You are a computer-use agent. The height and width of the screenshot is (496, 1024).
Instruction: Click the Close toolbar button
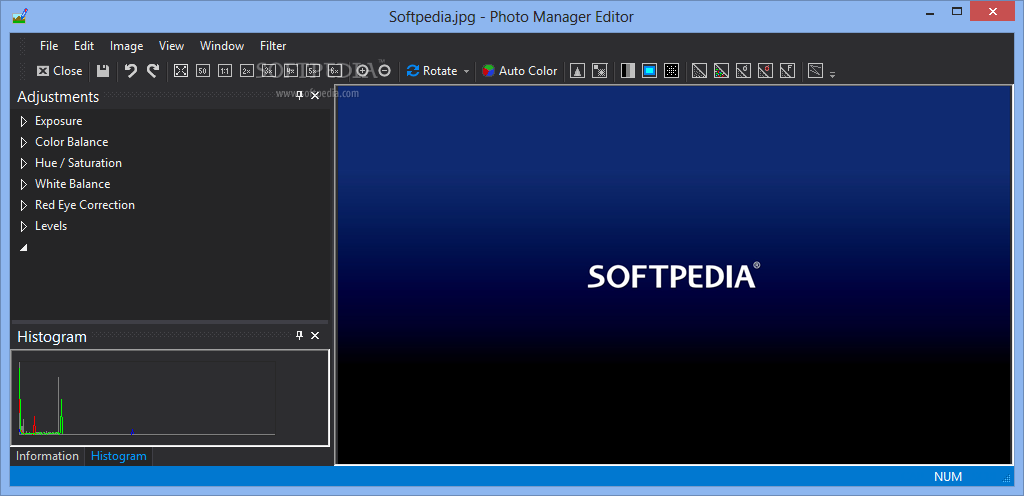pyautogui.click(x=59, y=70)
